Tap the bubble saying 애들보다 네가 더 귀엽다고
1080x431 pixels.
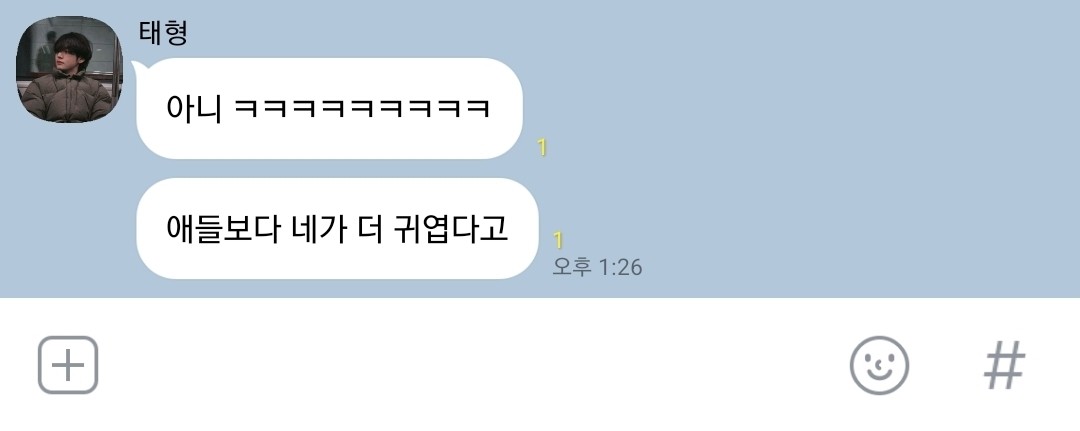pos(338,229)
